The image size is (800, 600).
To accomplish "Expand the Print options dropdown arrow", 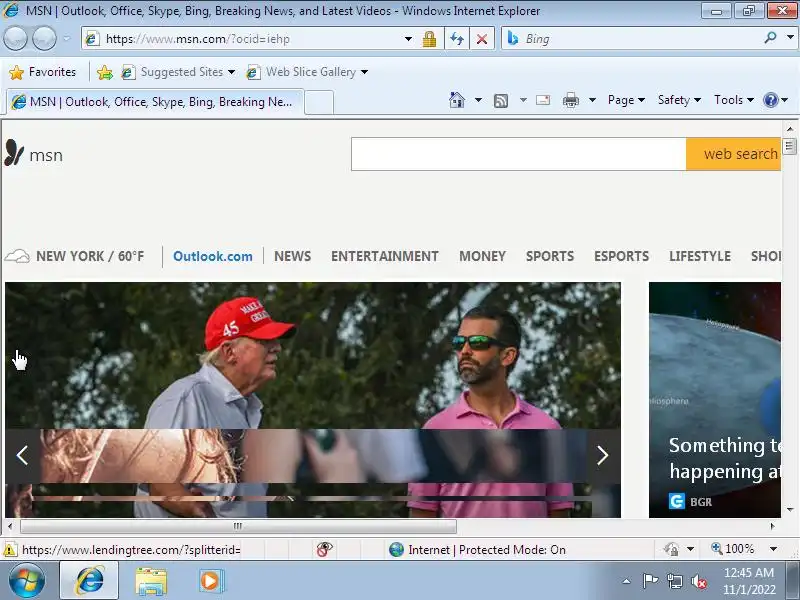I will pyautogui.click(x=592, y=100).
